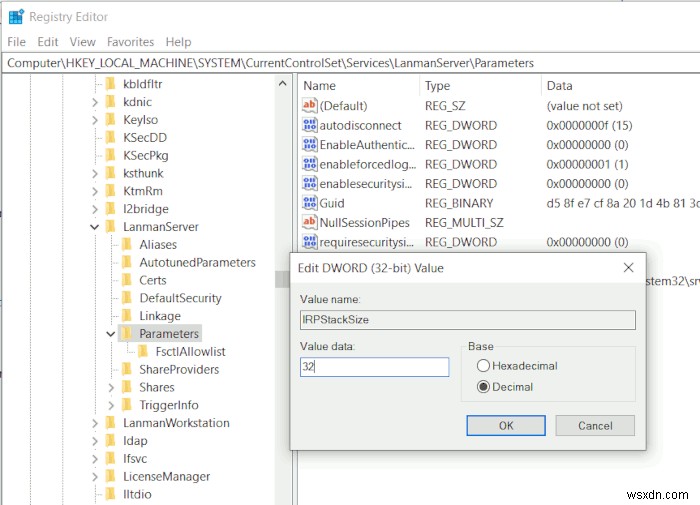The height and width of the screenshot is (505, 700).
Task: Click the tree pane scroll up arrow
Action: (283, 83)
